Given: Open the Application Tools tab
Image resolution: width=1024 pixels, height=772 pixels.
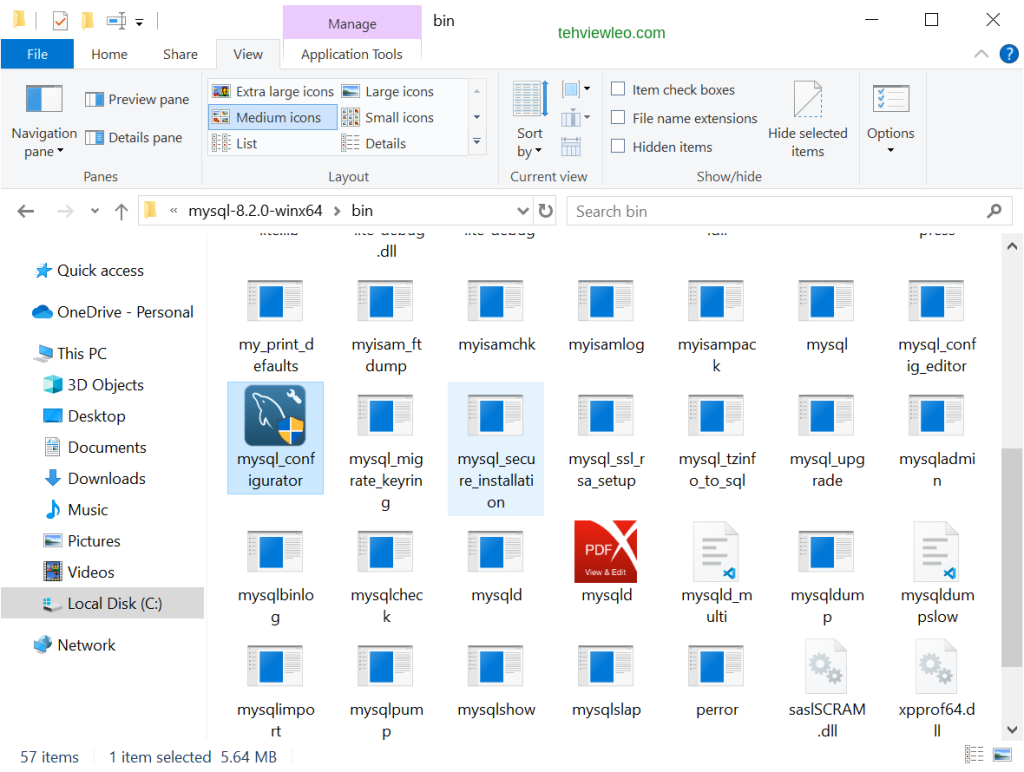Looking at the screenshot, I should pos(352,54).
